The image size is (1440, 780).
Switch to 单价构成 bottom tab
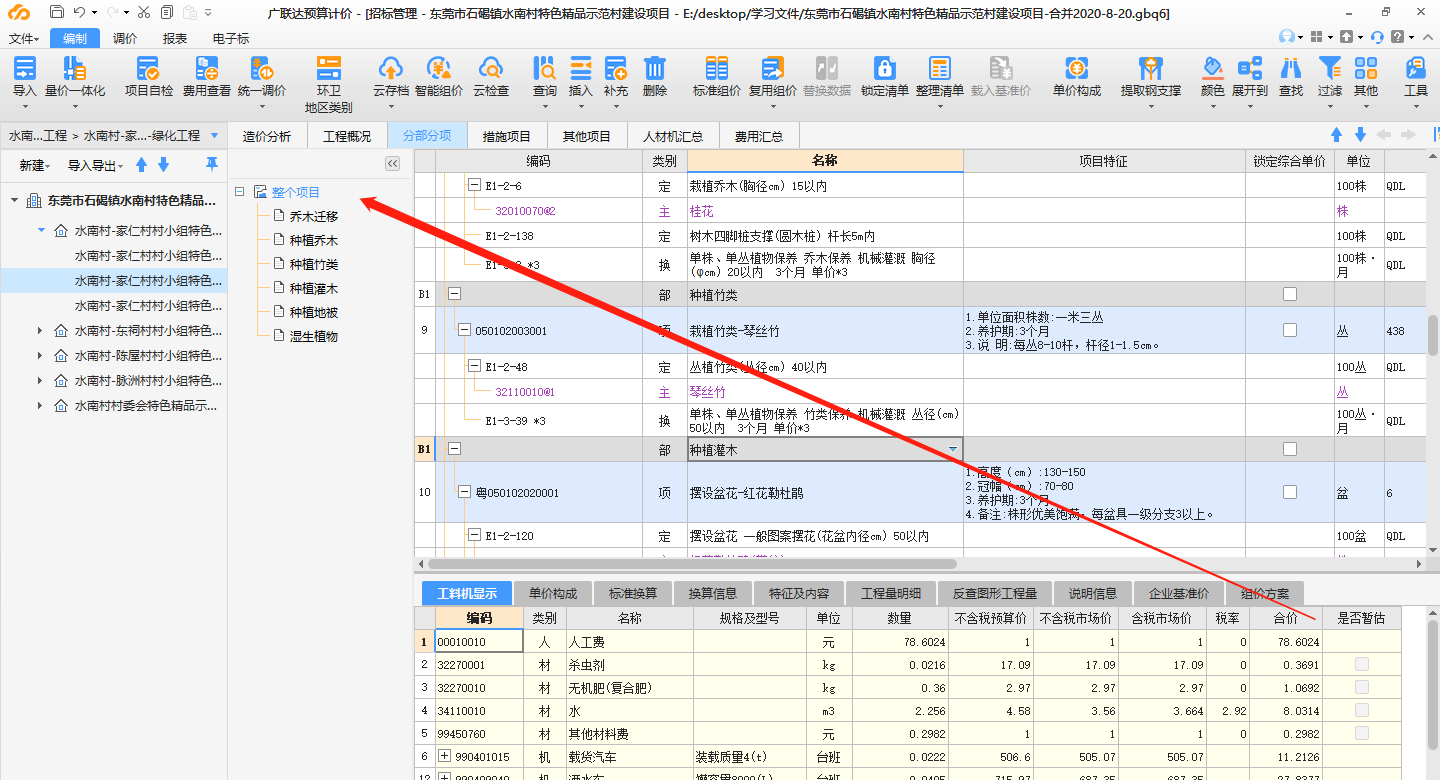(x=553, y=593)
